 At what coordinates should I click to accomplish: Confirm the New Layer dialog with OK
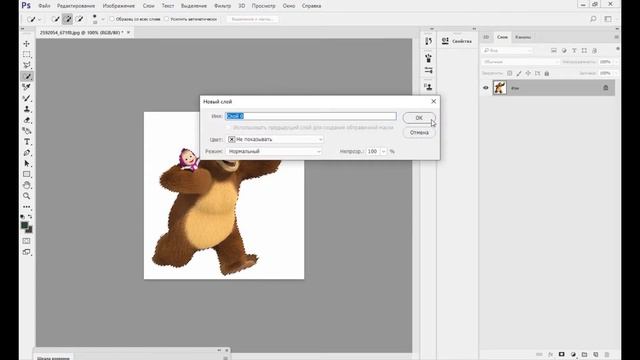click(x=419, y=118)
